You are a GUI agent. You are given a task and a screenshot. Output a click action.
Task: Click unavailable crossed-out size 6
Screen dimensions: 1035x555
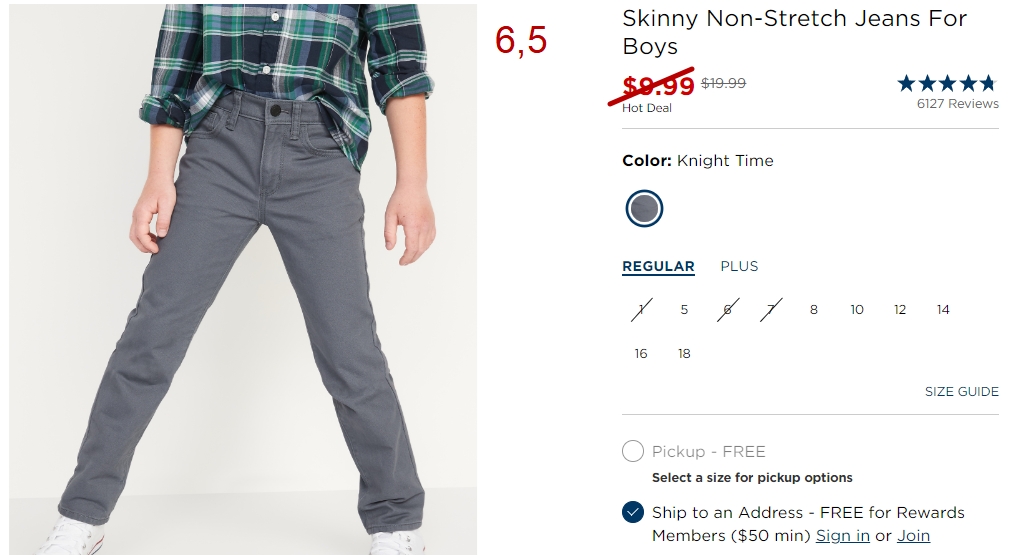pos(727,310)
